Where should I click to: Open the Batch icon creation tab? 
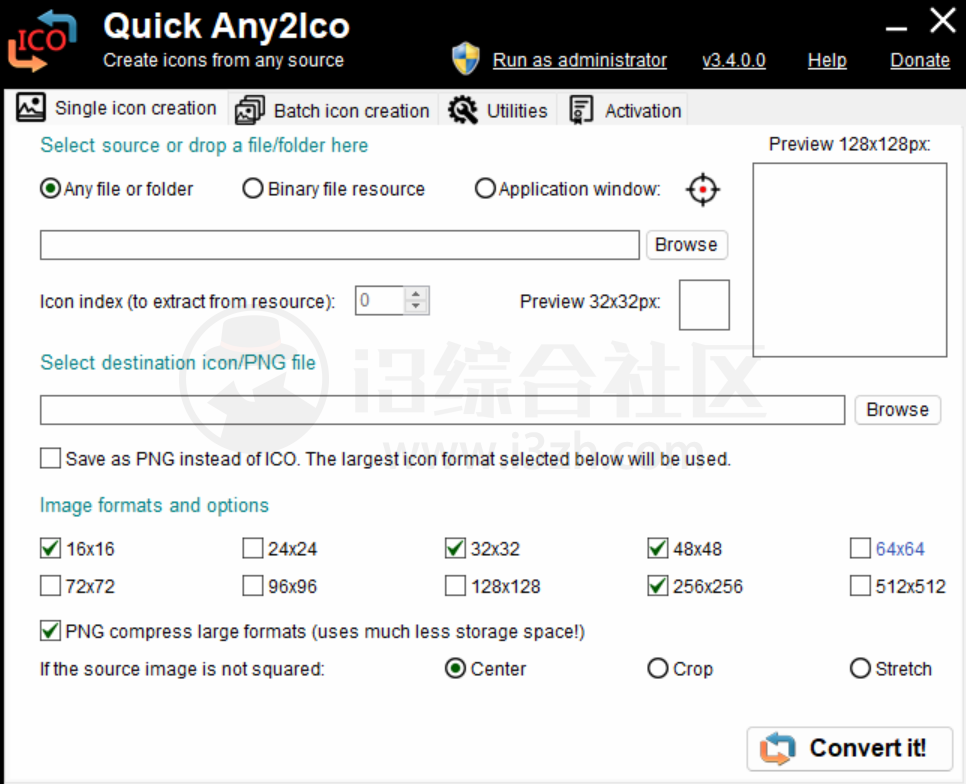pos(333,110)
